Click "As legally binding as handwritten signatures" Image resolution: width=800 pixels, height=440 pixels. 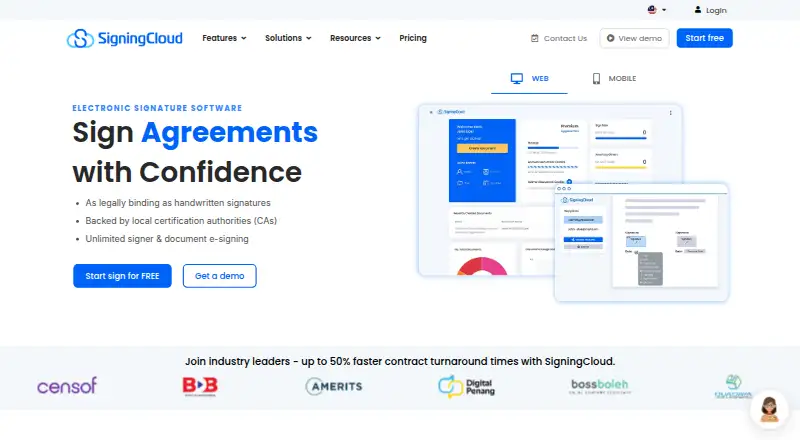(x=178, y=203)
